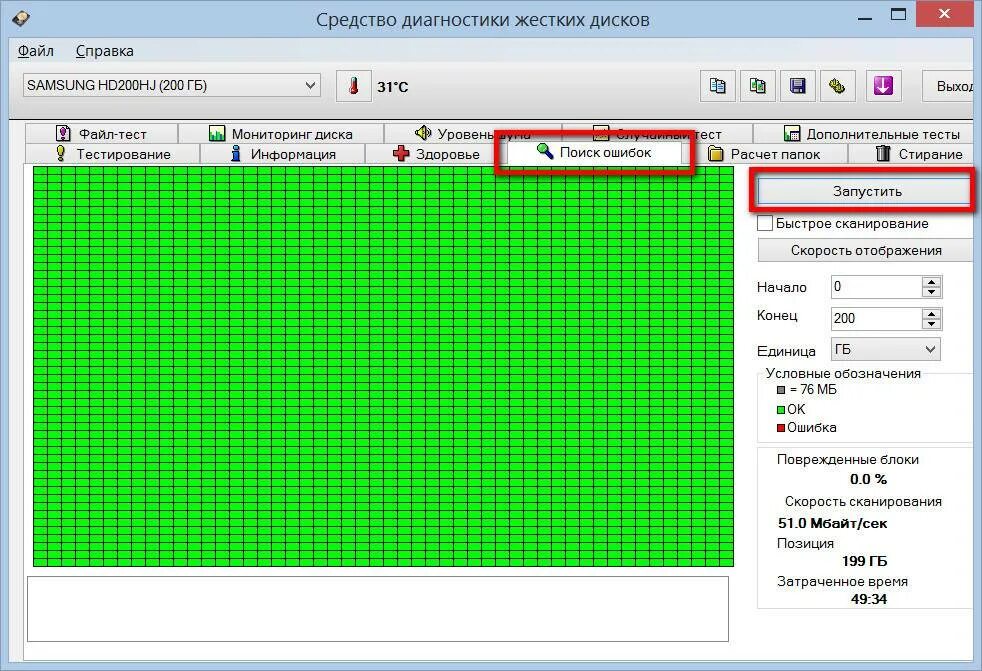Click the Позиция label
982x671 pixels.
(805, 543)
